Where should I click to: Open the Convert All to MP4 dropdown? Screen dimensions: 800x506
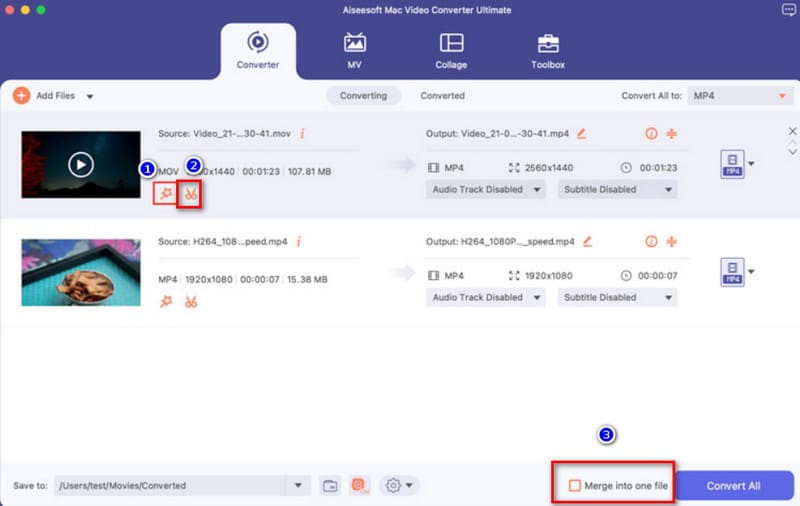(x=740, y=96)
